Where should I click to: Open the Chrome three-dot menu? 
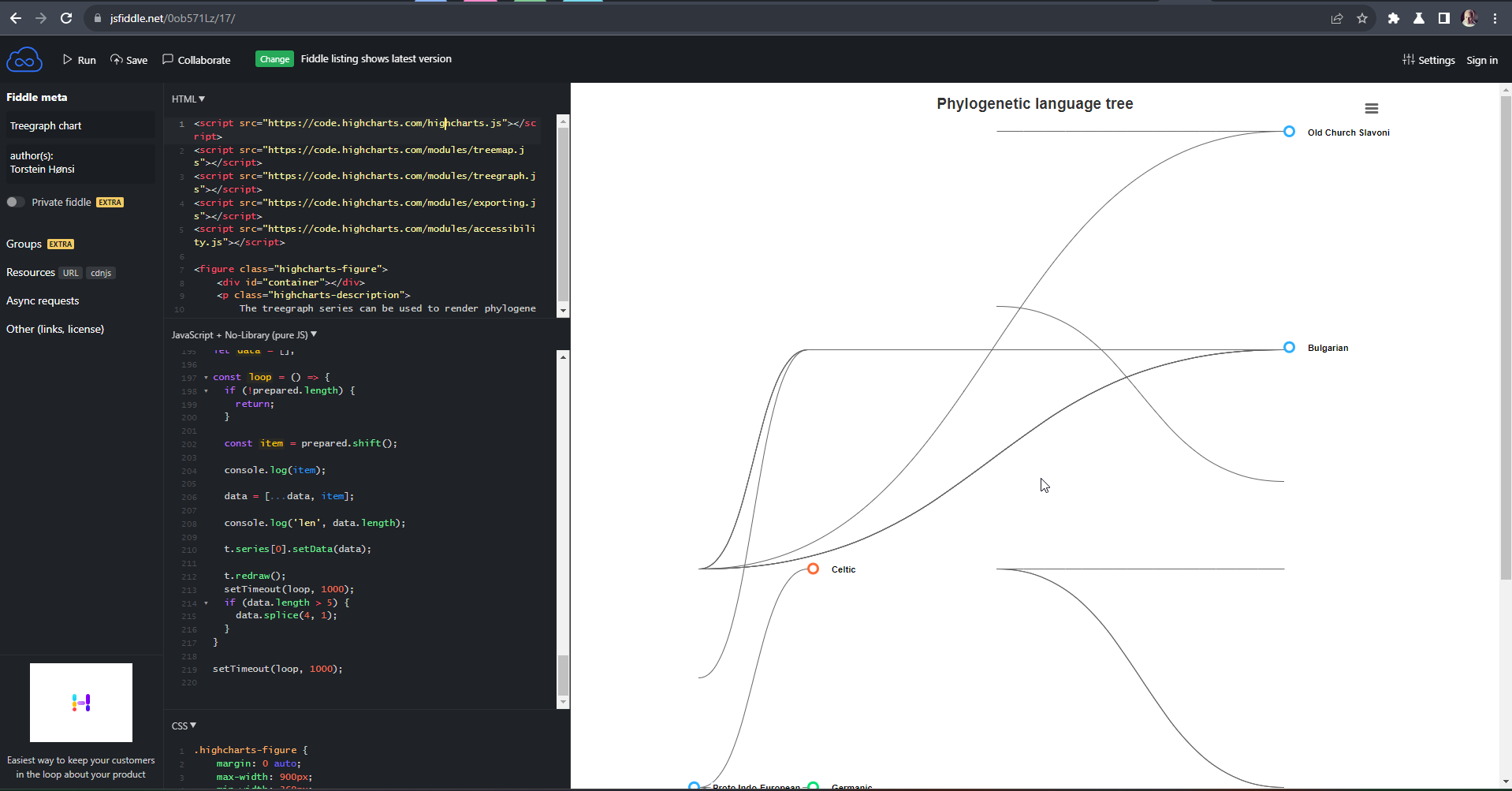[1496, 18]
